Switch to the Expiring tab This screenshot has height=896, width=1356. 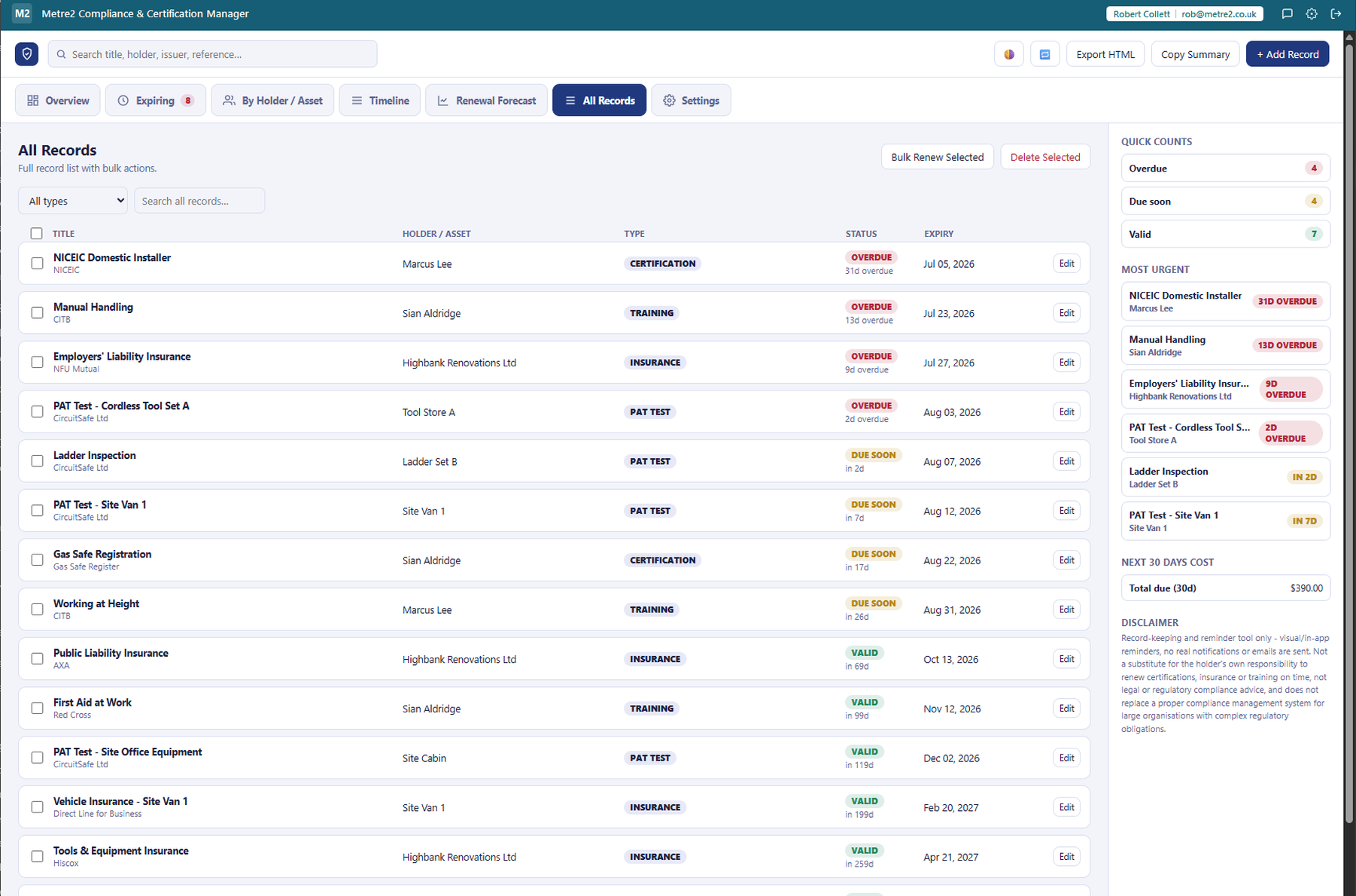coord(156,100)
